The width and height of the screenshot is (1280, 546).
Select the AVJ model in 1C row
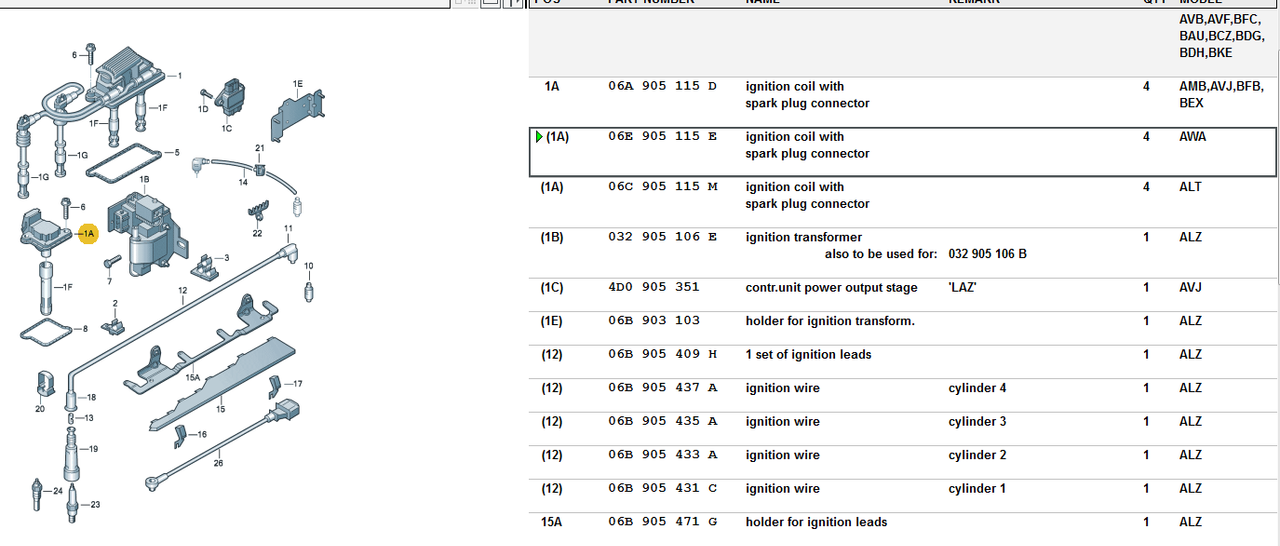tap(1191, 288)
